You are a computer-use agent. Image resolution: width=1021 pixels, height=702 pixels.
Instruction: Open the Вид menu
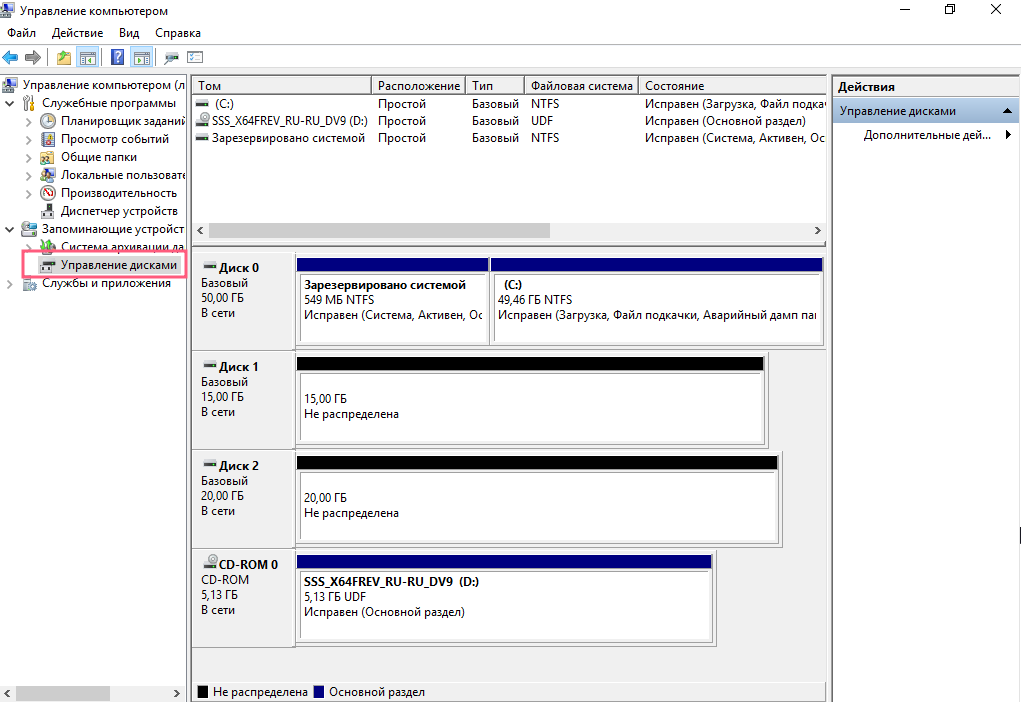(x=128, y=33)
